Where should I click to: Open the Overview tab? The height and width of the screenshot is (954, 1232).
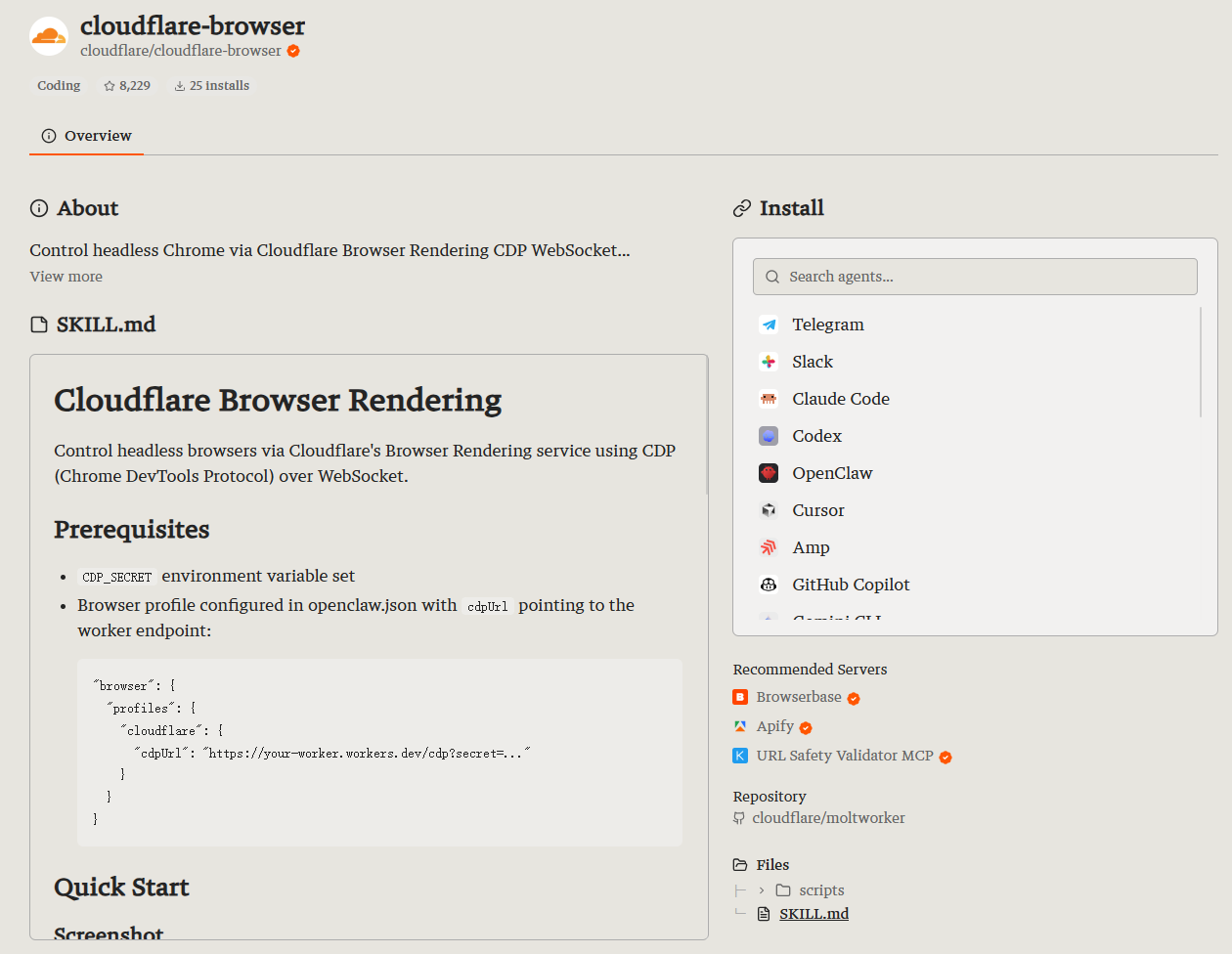pos(86,136)
